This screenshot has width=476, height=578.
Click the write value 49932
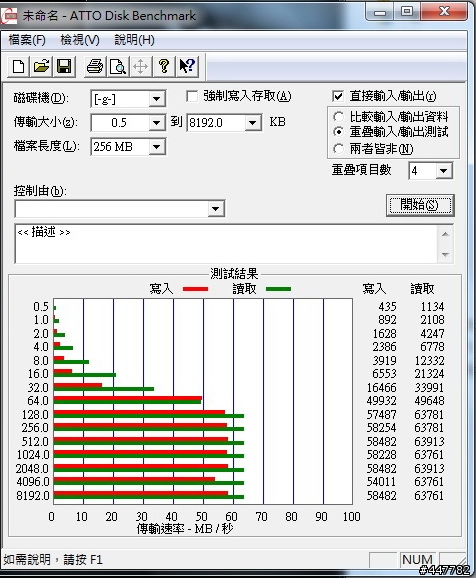point(381,401)
